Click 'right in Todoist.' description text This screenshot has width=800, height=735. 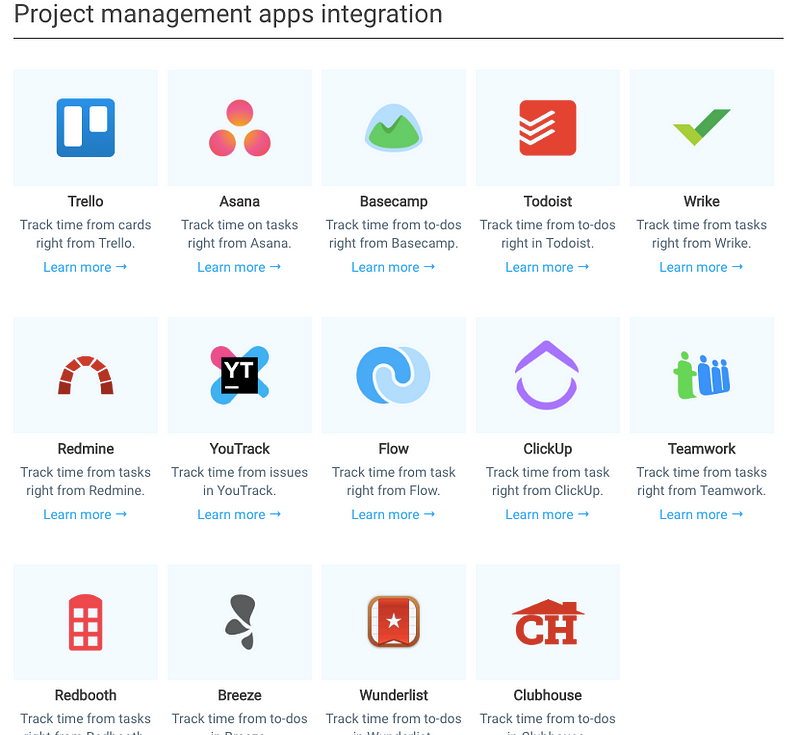pyautogui.click(x=547, y=243)
